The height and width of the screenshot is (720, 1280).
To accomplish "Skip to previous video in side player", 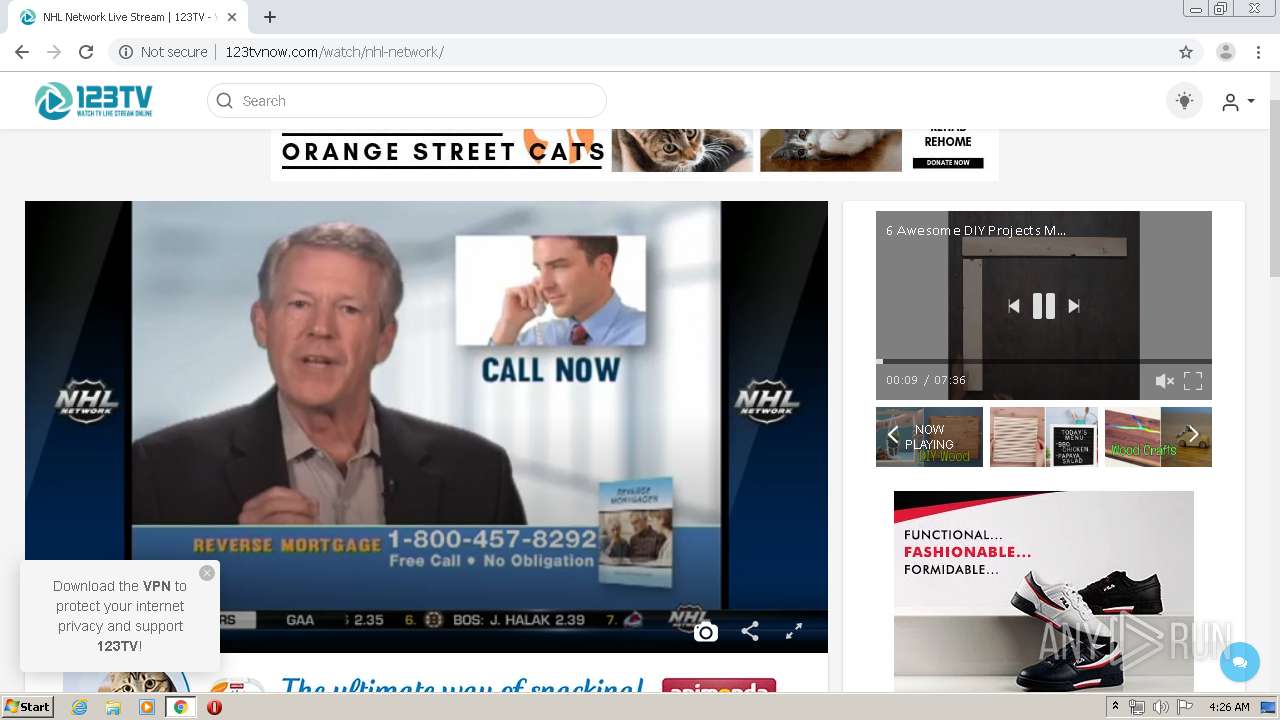I will click(1014, 306).
